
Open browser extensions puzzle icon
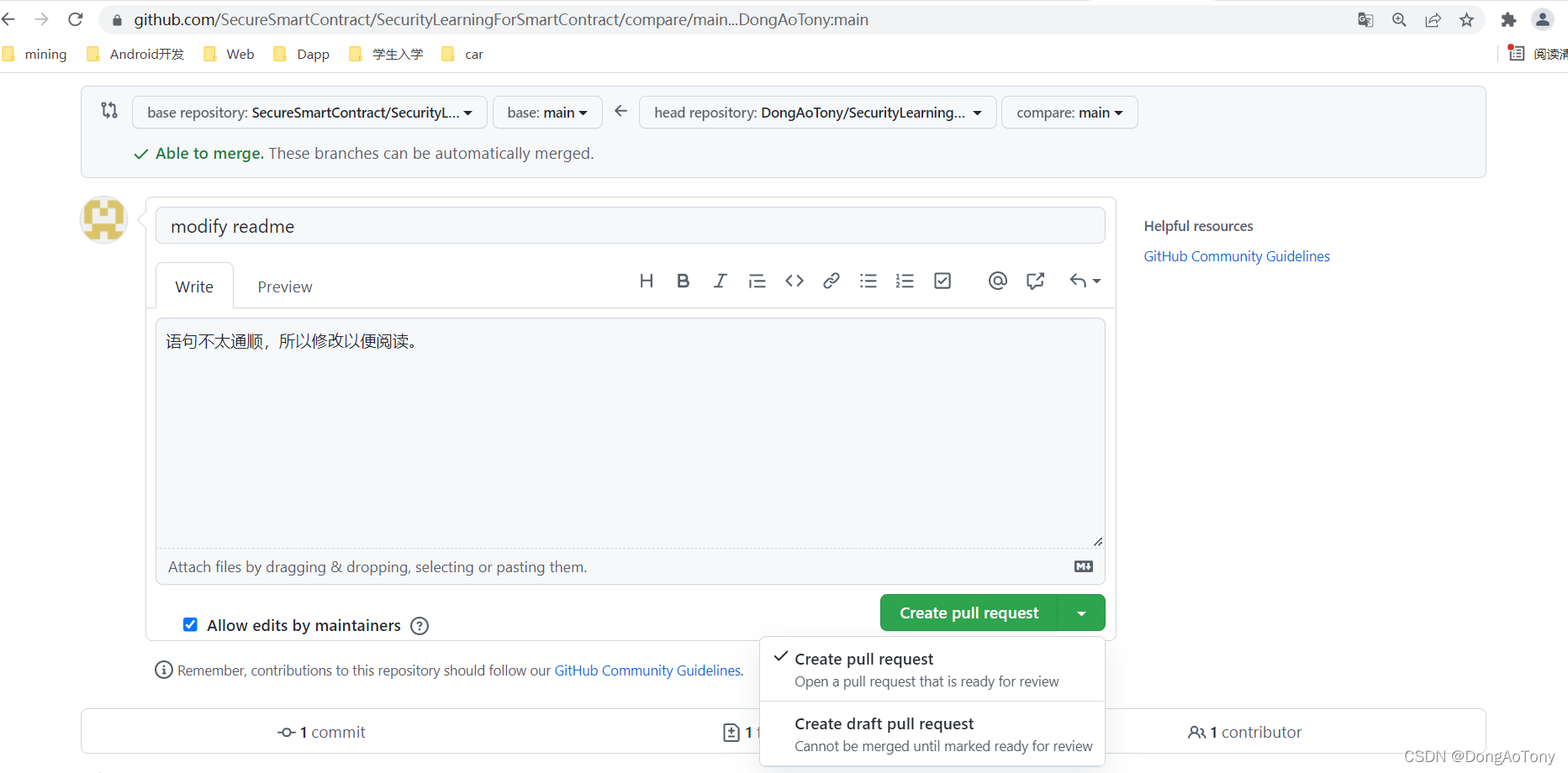coord(1508,19)
